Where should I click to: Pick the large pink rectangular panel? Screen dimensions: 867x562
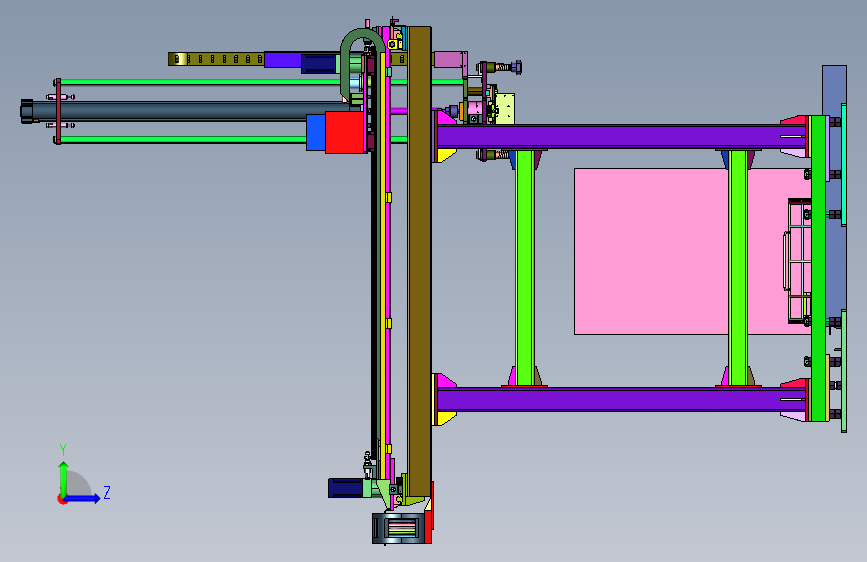[x=651, y=251]
